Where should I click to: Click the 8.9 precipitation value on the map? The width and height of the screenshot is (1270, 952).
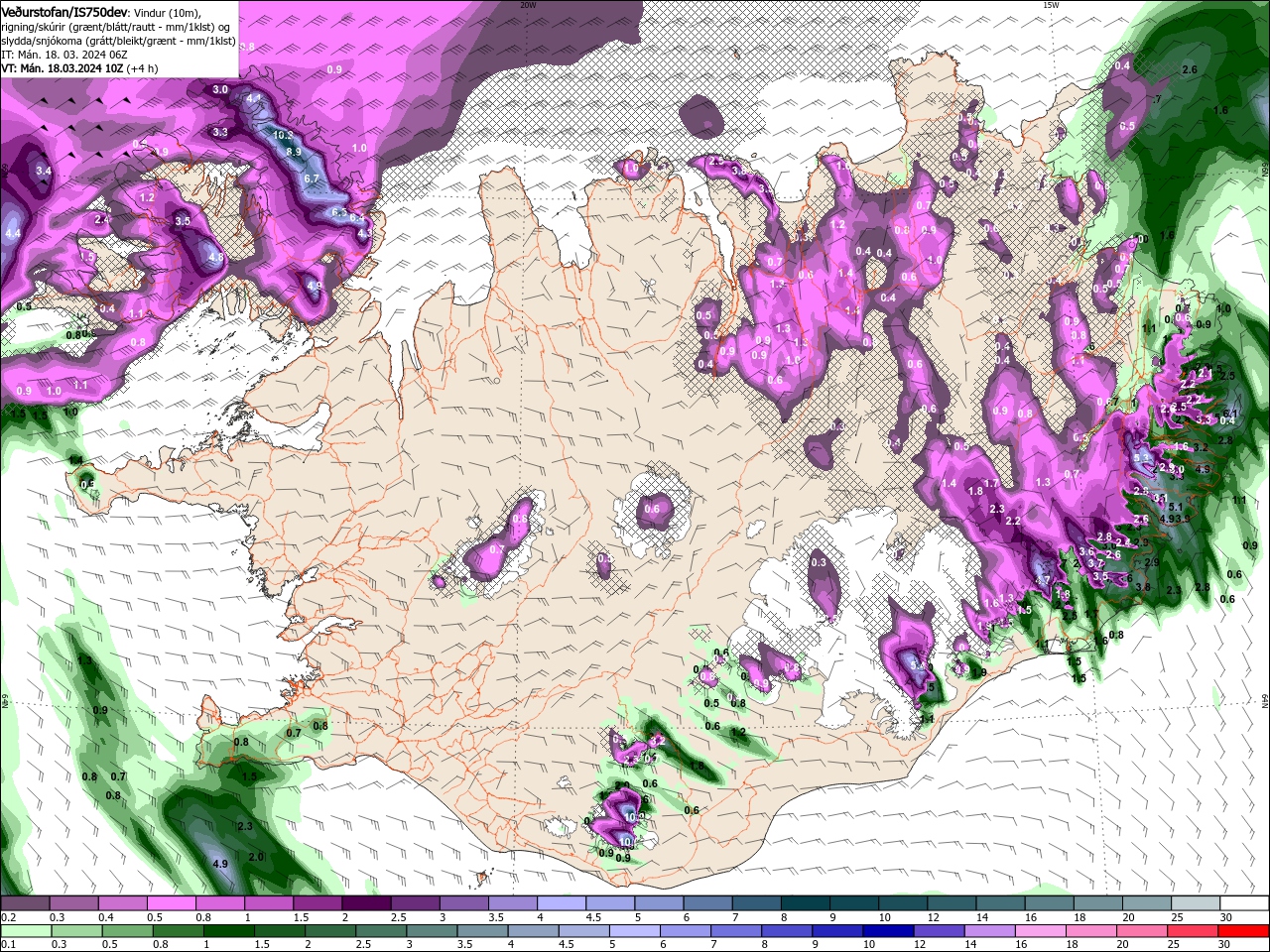(x=294, y=152)
